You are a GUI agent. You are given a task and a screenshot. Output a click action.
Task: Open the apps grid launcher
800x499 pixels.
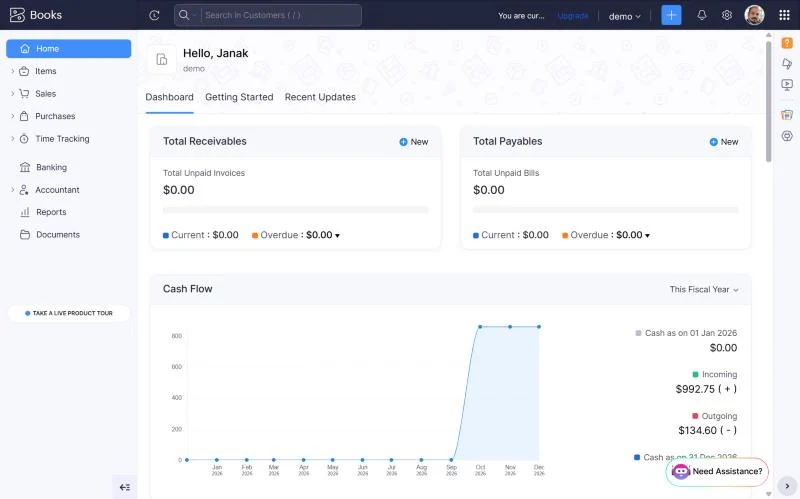[x=785, y=15]
